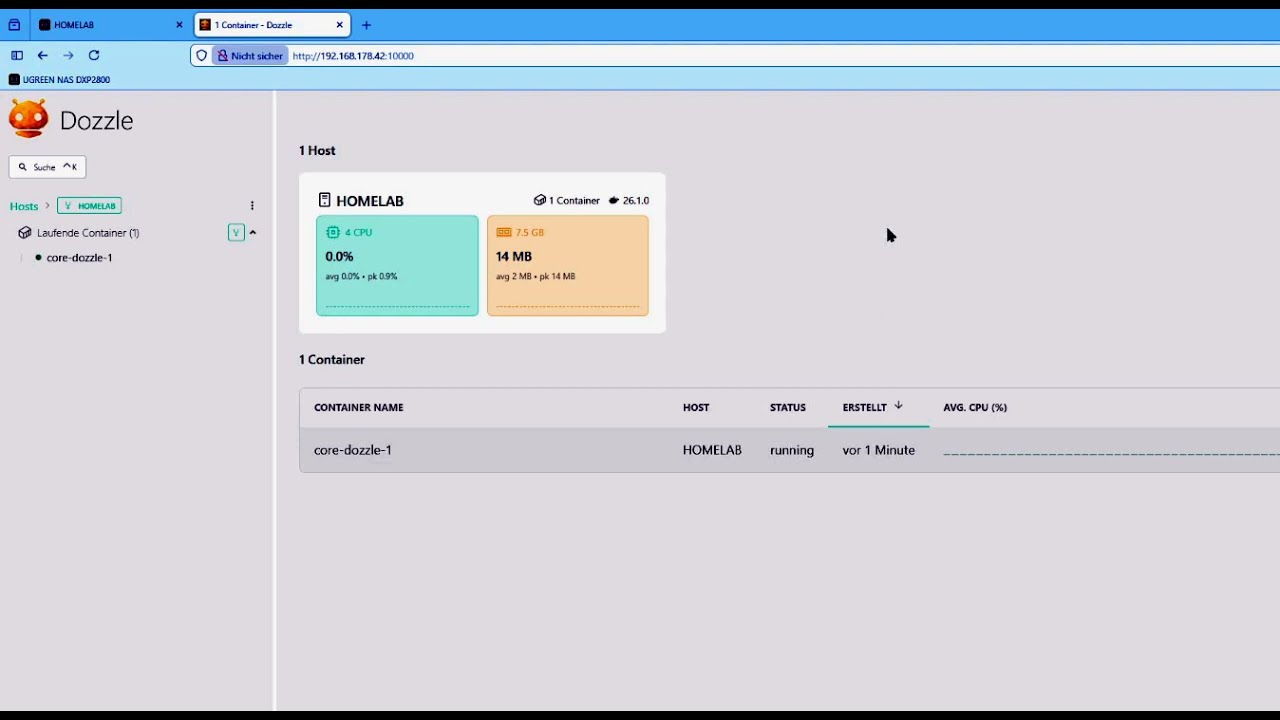The image size is (1280, 720).
Task: Click the '1 Host' heading
Action: coord(317,151)
